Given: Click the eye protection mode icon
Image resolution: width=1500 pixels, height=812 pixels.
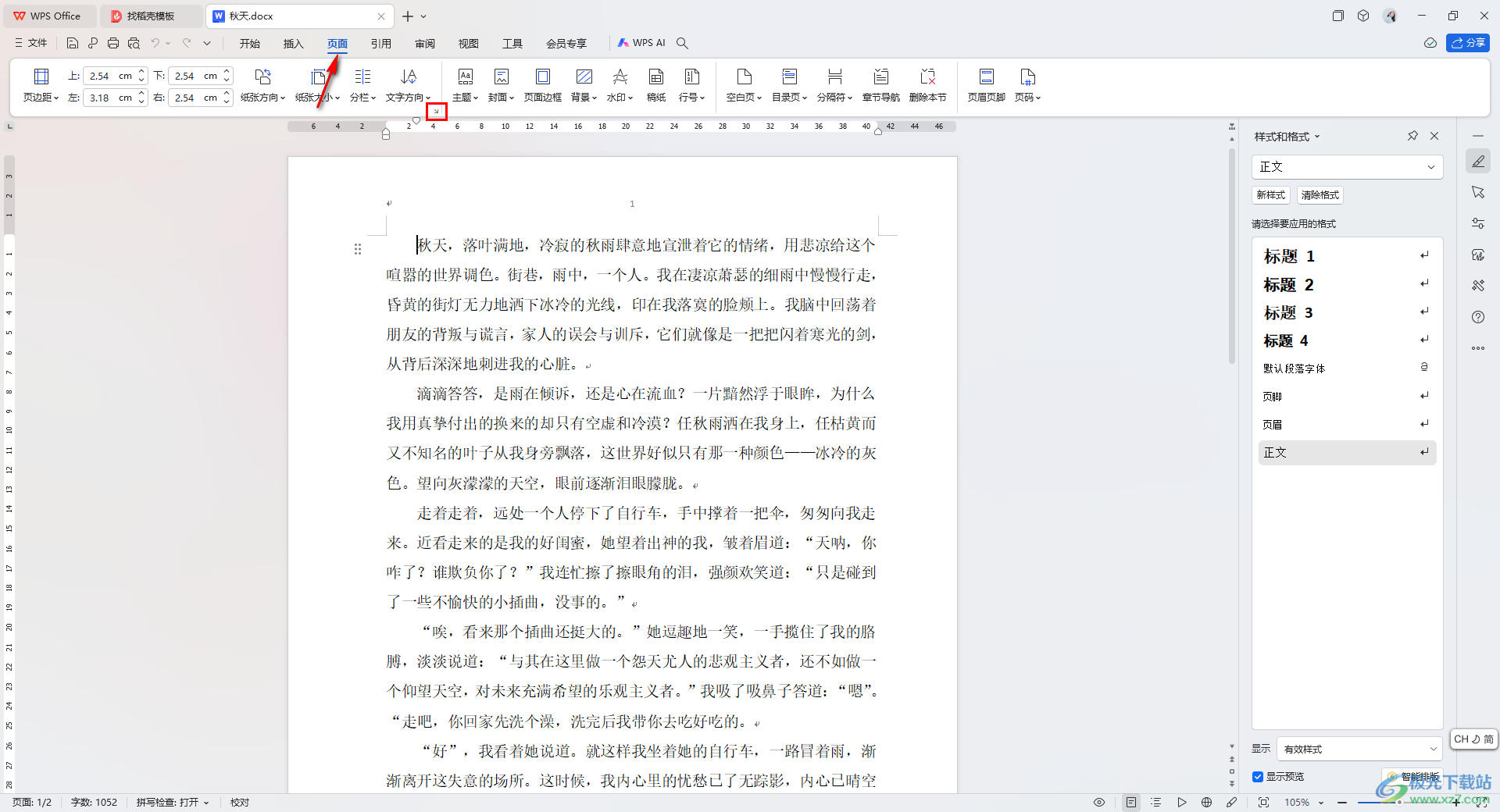Looking at the screenshot, I should [1099, 803].
